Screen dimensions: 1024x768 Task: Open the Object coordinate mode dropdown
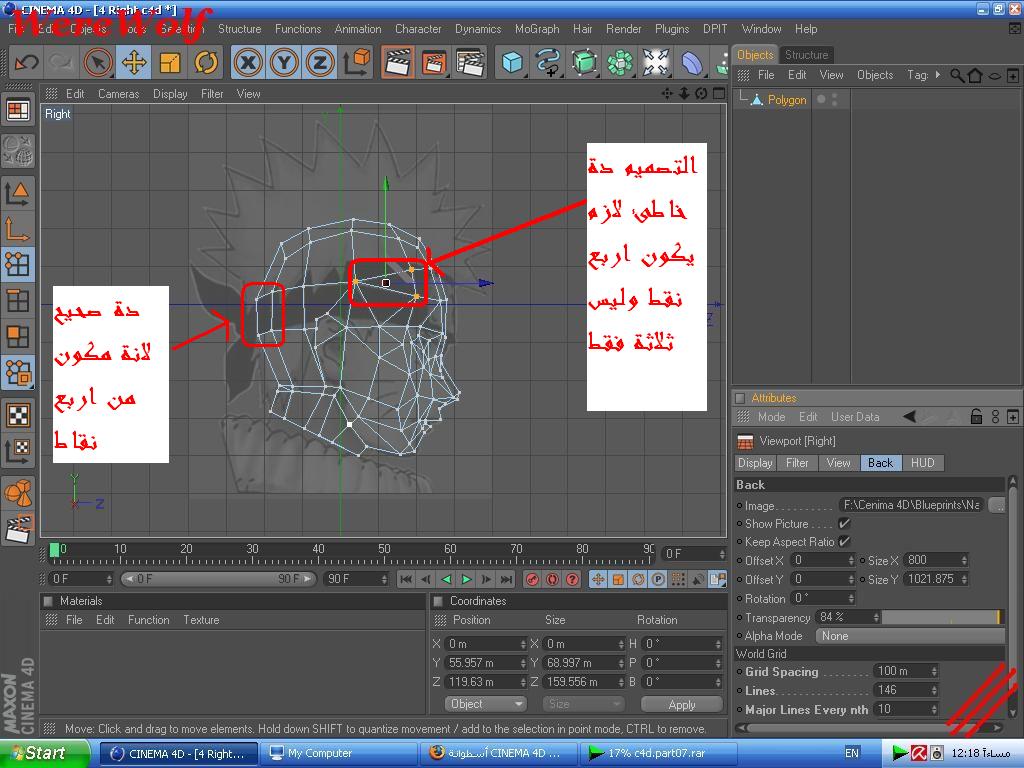pyautogui.click(x=485, y=704)
